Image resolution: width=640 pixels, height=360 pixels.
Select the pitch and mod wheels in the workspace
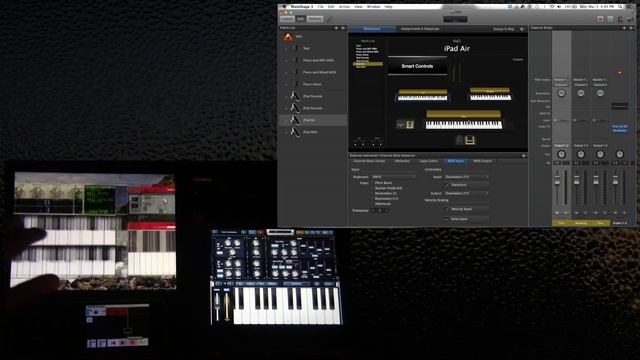pos(457,72)
